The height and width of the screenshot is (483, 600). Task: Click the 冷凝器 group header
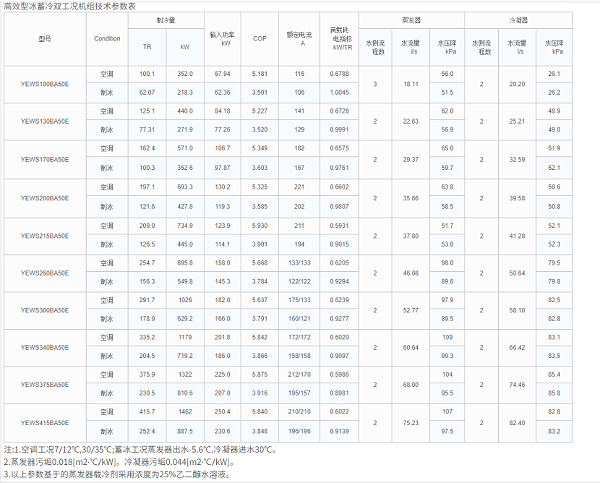click(518, 20)
